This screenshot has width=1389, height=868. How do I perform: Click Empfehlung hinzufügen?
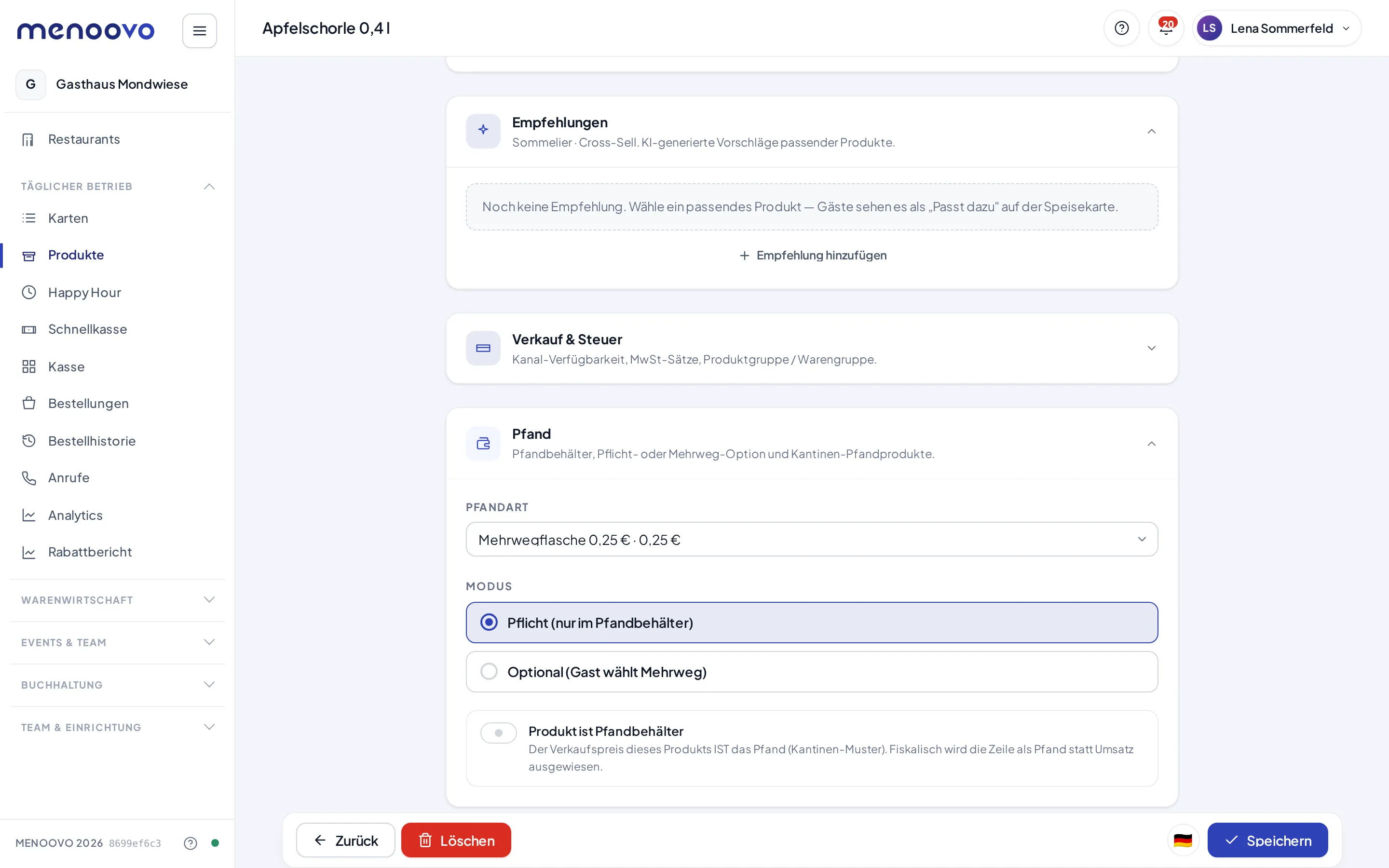(x=813, y=256)
